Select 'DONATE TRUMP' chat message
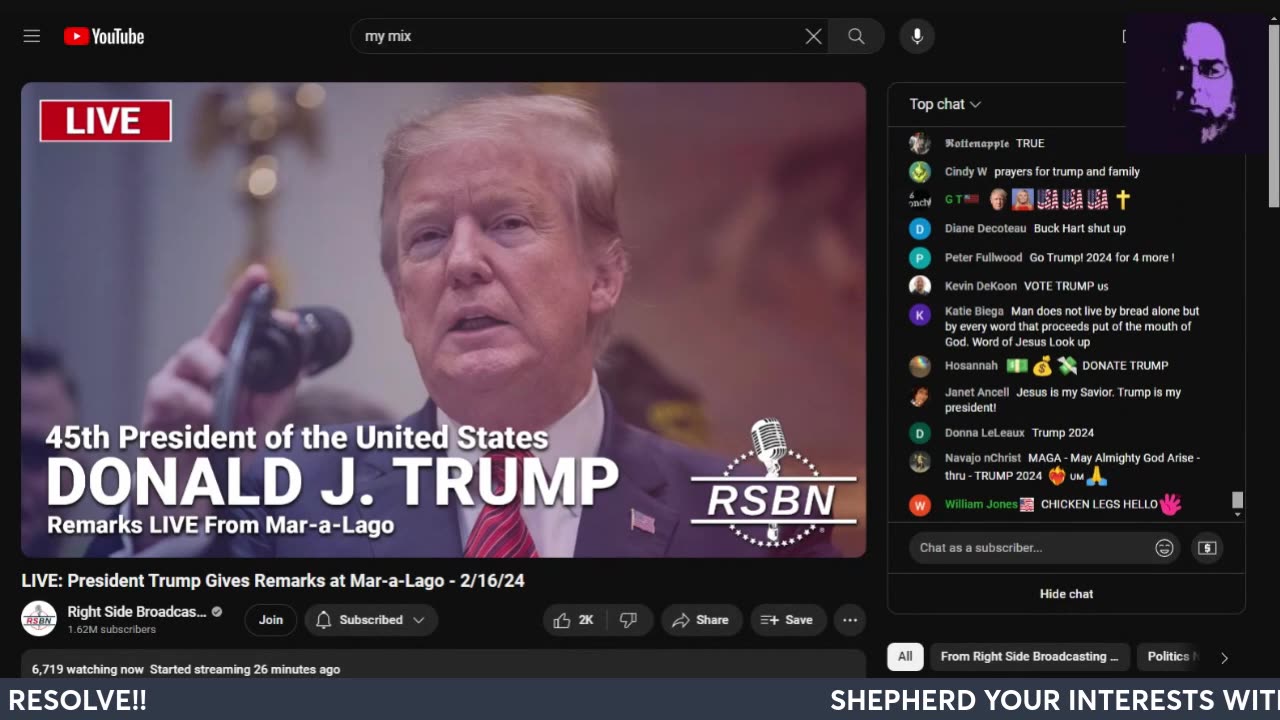The width and height of the screenshot is (1280, 720). point(1125,366)
